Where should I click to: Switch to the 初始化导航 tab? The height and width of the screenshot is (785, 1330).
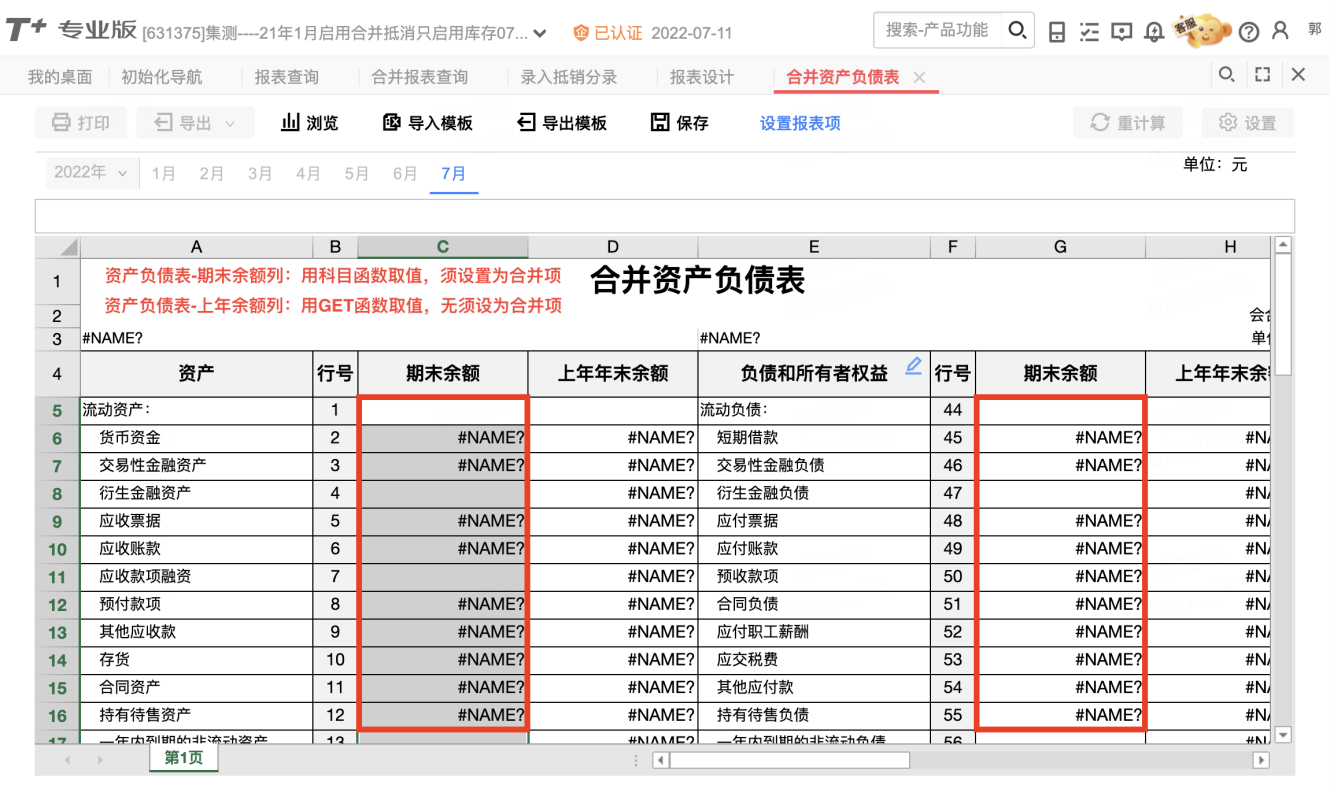162,77
